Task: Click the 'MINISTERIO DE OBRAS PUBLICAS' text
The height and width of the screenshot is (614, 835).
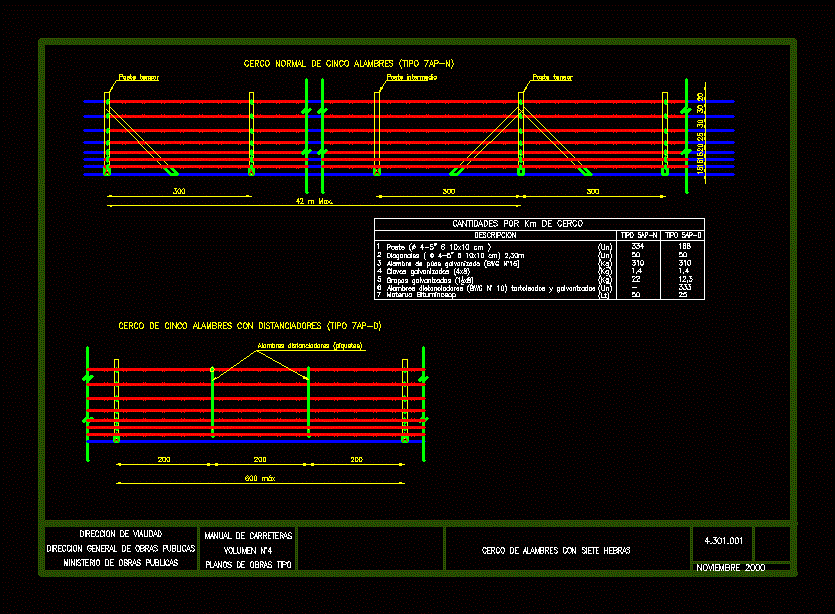Action: pos(121,562)
